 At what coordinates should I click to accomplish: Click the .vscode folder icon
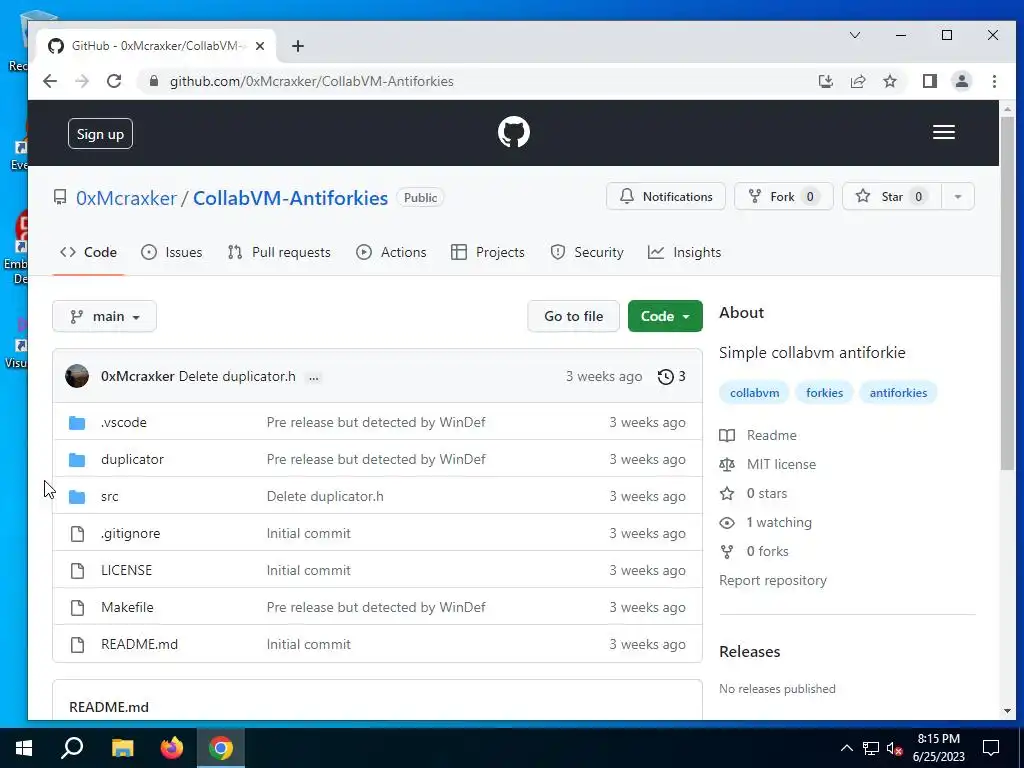[x=77, y=423]
